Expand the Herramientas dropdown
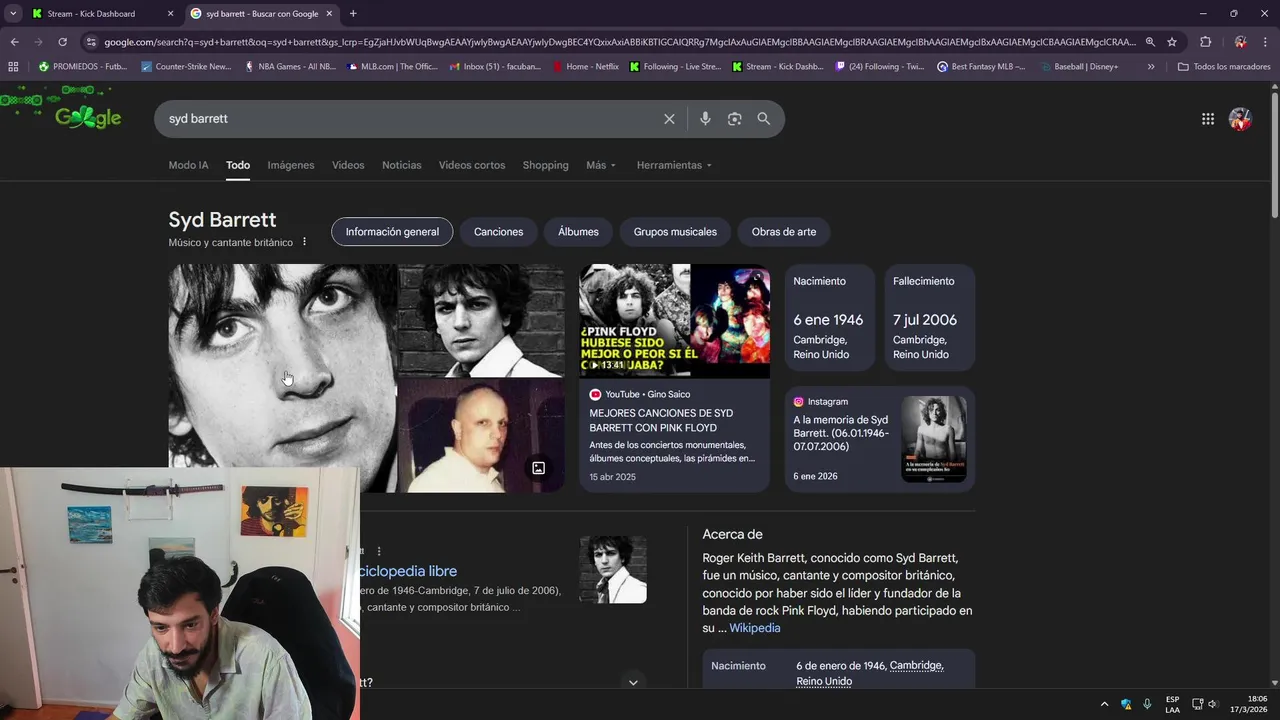1280x720 pixels. (674, 165)
